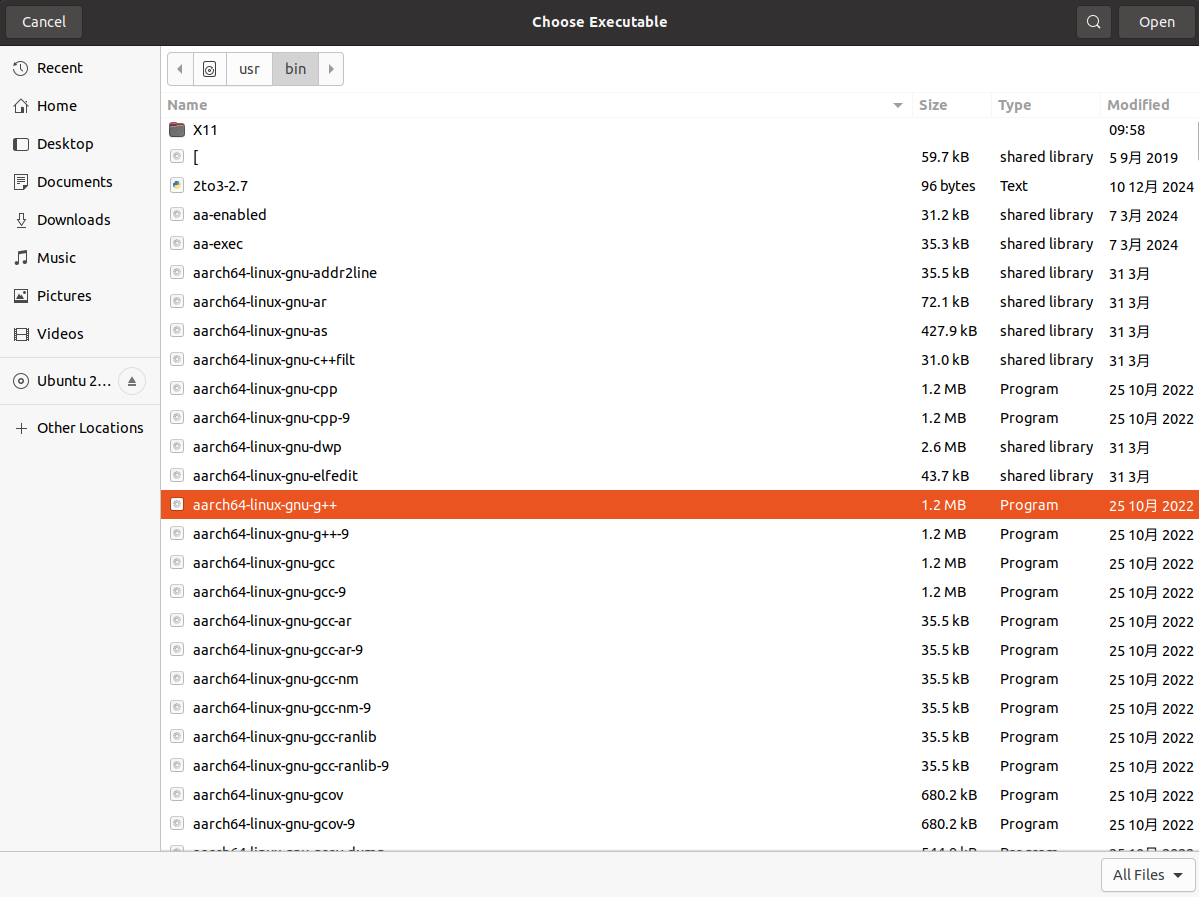
Task: Click the path bar back arrow
Action: click(x=180, y=69)
